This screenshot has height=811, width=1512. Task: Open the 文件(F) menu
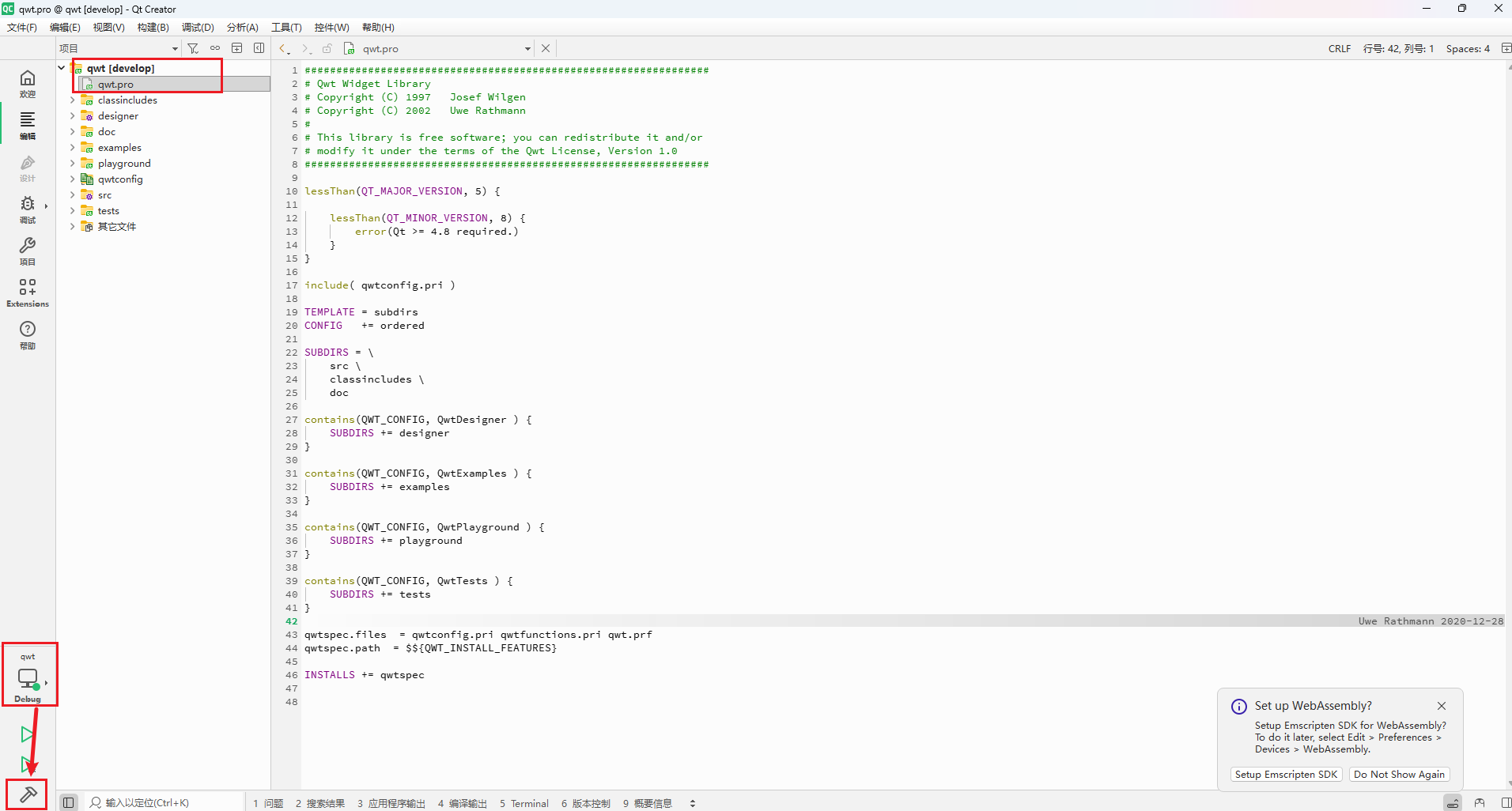pos(22,28)
